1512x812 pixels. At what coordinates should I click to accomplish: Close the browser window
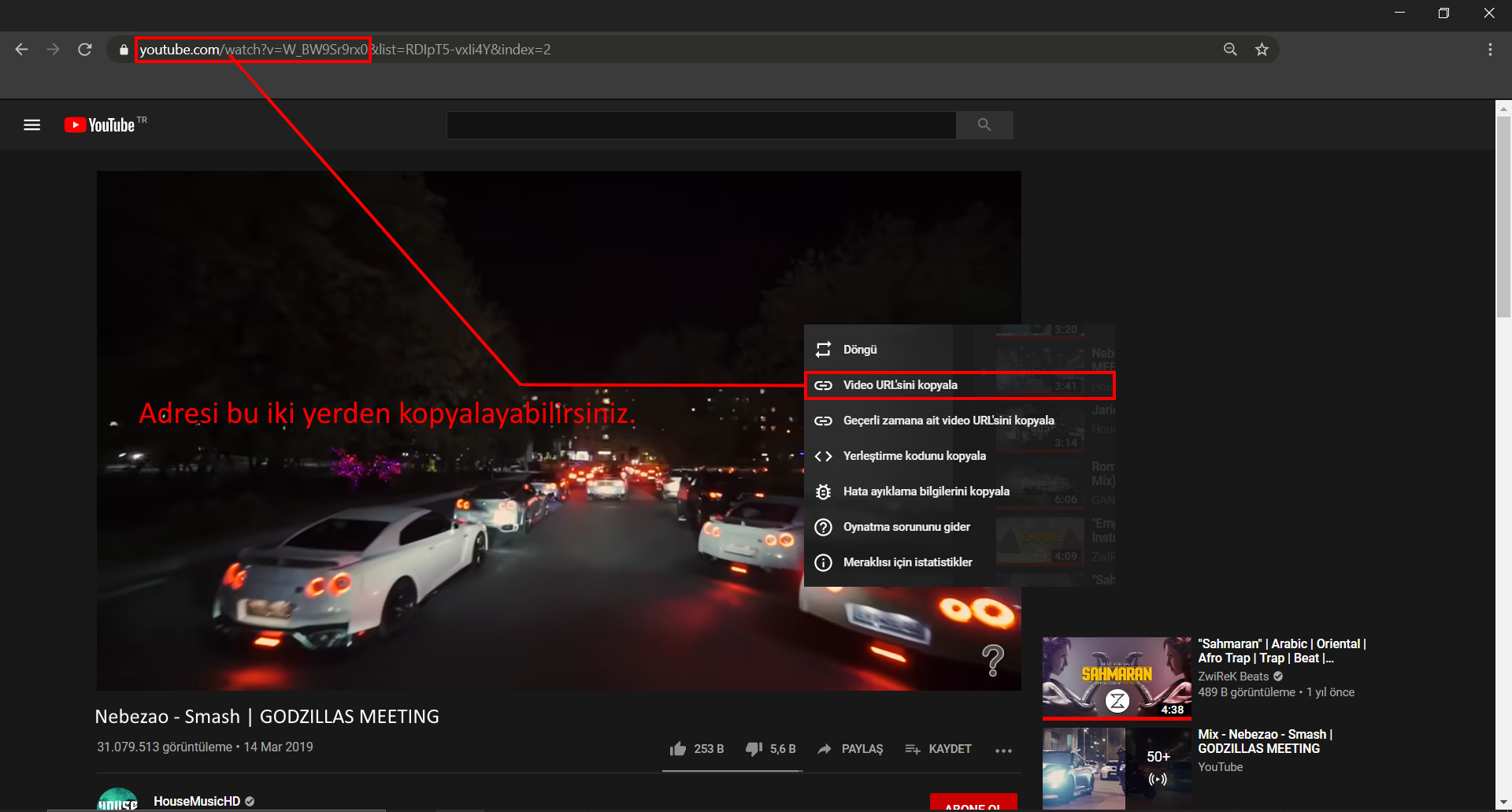tap(1488, 13)
